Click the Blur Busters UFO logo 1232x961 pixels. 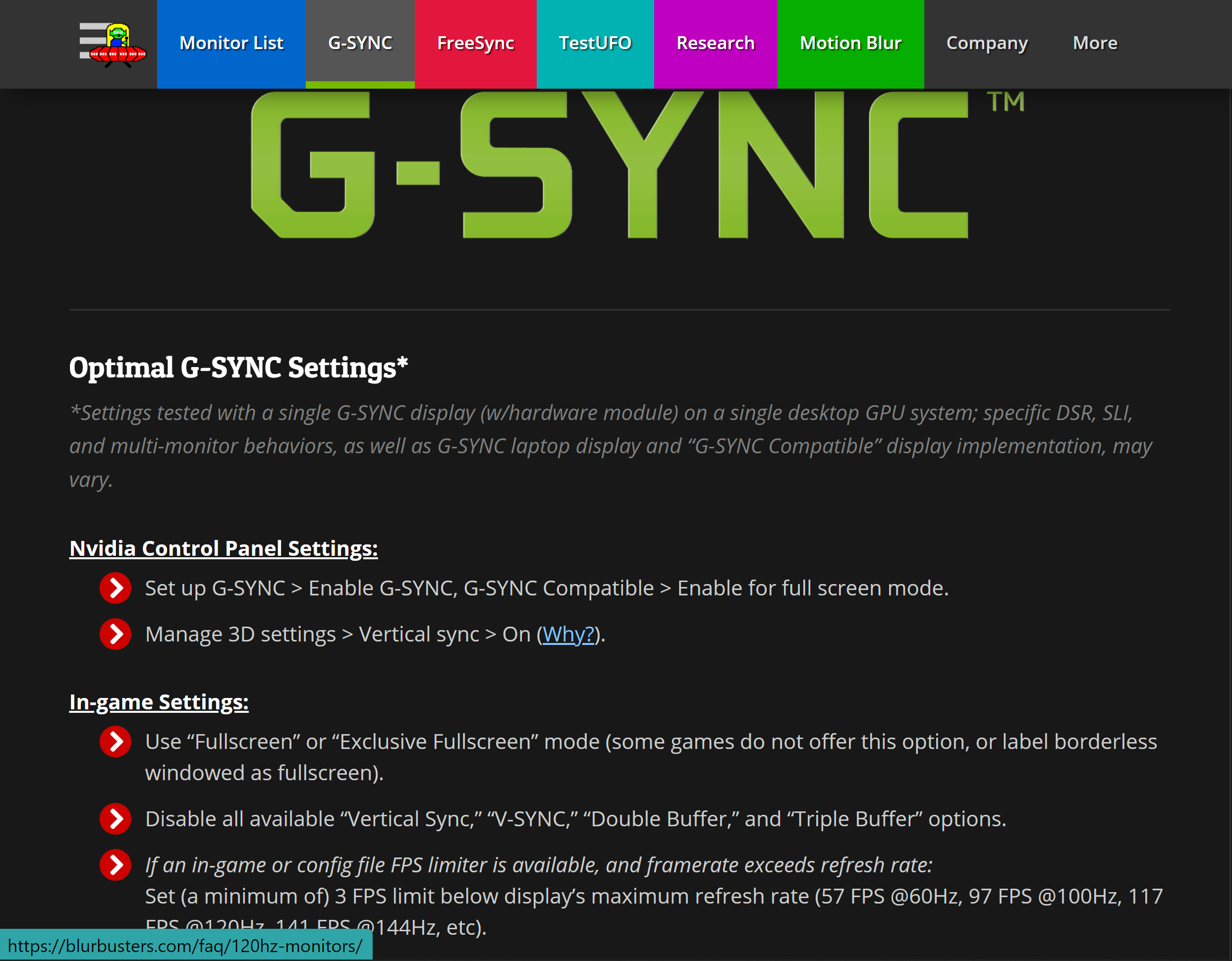pyautogui.click(x=113, y=45)
